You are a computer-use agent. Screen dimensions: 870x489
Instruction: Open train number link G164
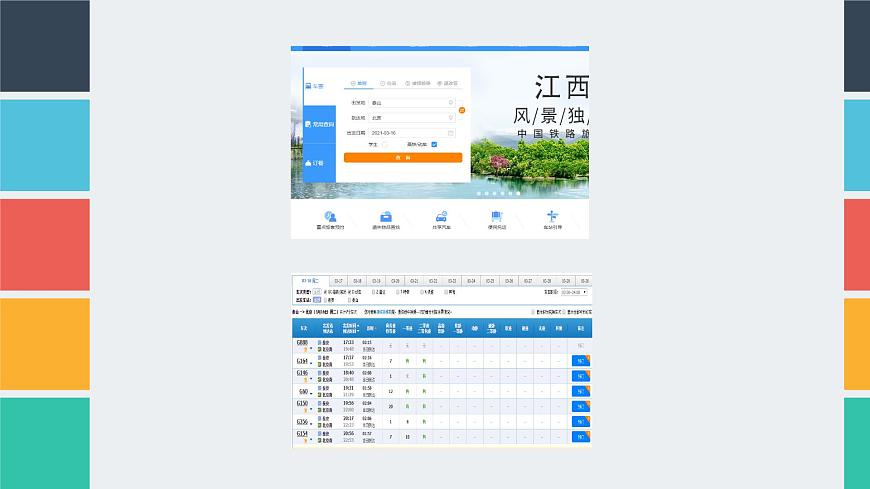(302, 361)
